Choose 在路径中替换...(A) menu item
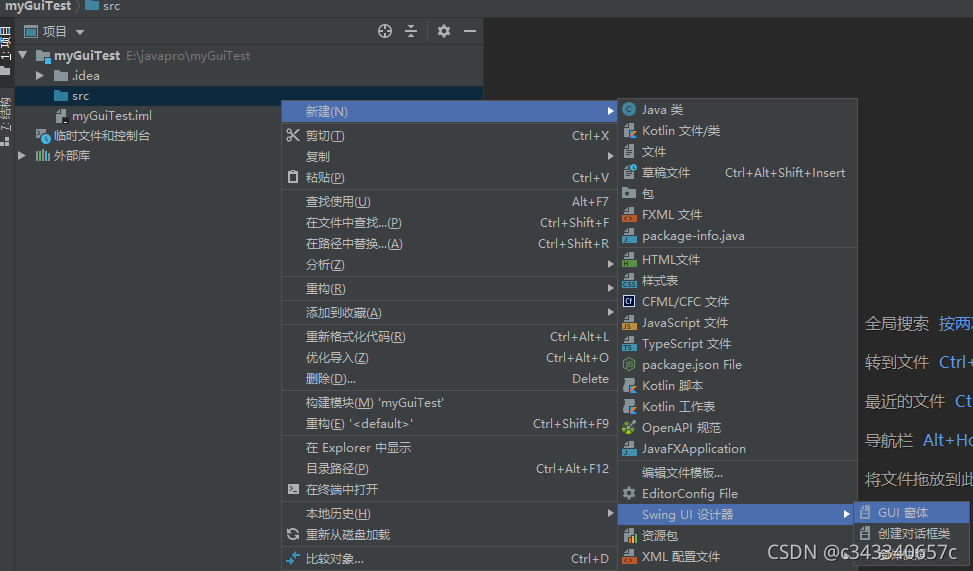973x571 pixels. pyautogui.click(x=449, y=244)
